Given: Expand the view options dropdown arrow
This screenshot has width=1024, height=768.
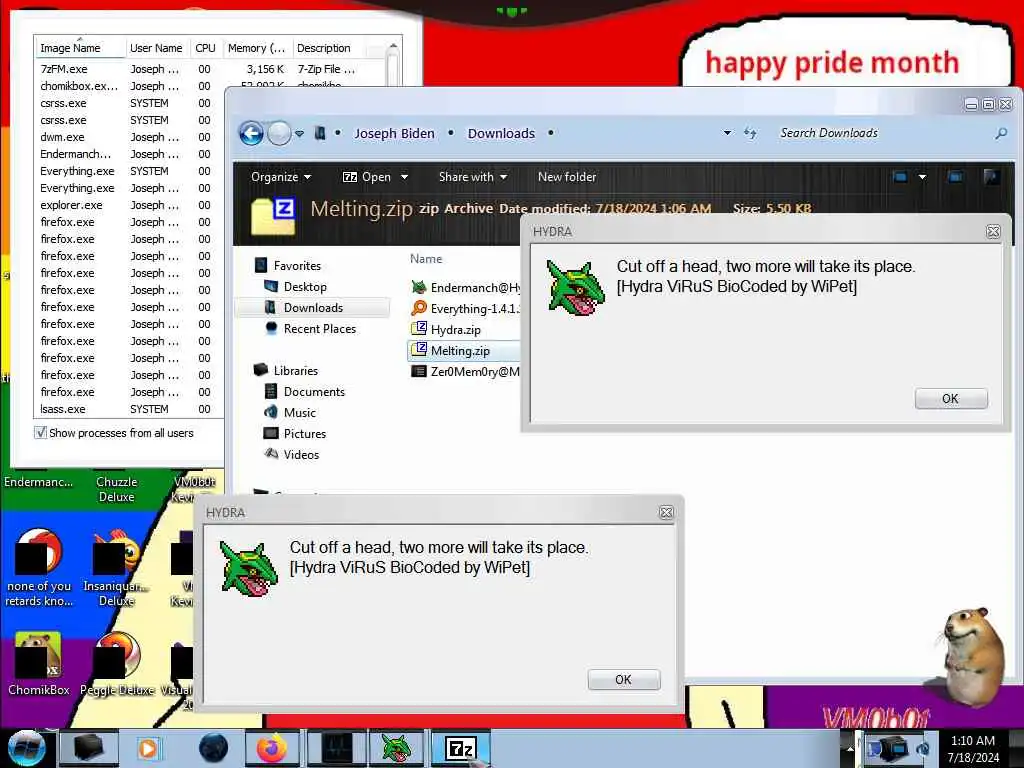Looking at the screenshot, I should [x=922, y=177].
